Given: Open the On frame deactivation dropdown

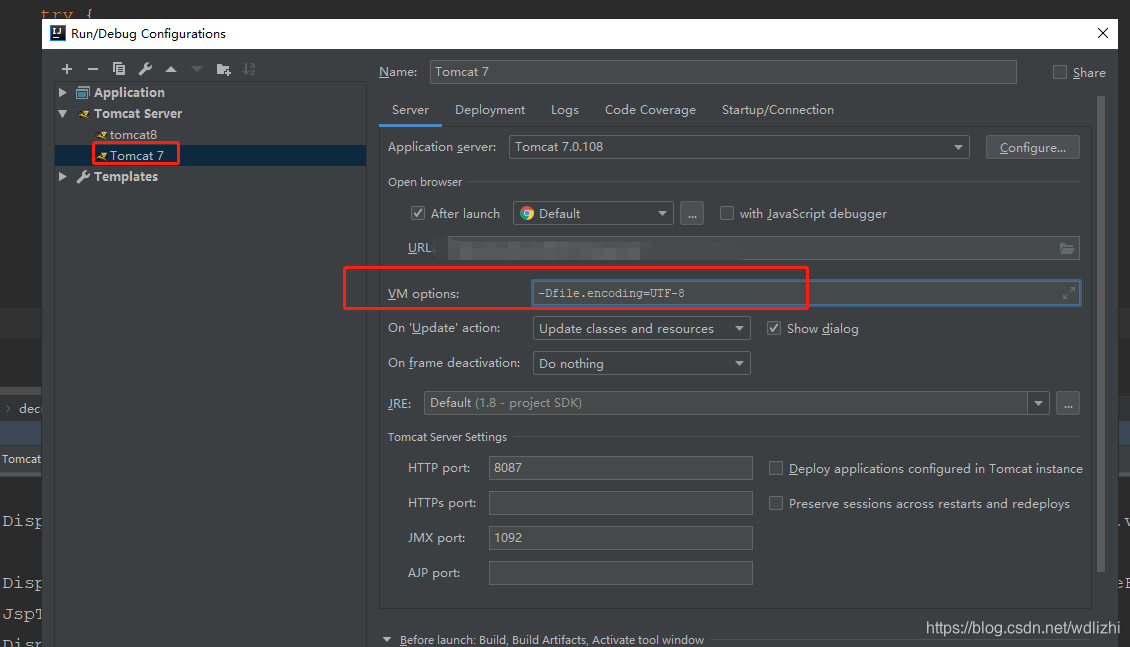Looking at the screenshot, I should pyautogui.click(x=641, y=363).
